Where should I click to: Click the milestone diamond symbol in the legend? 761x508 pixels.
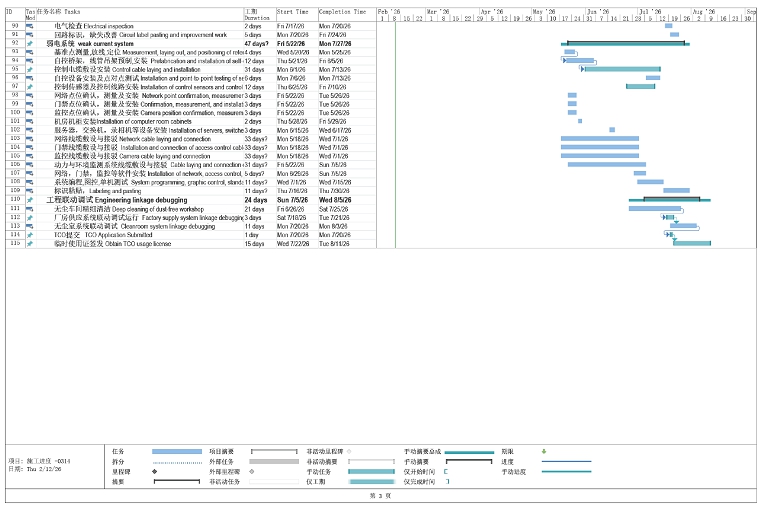(x=155, y=471)
